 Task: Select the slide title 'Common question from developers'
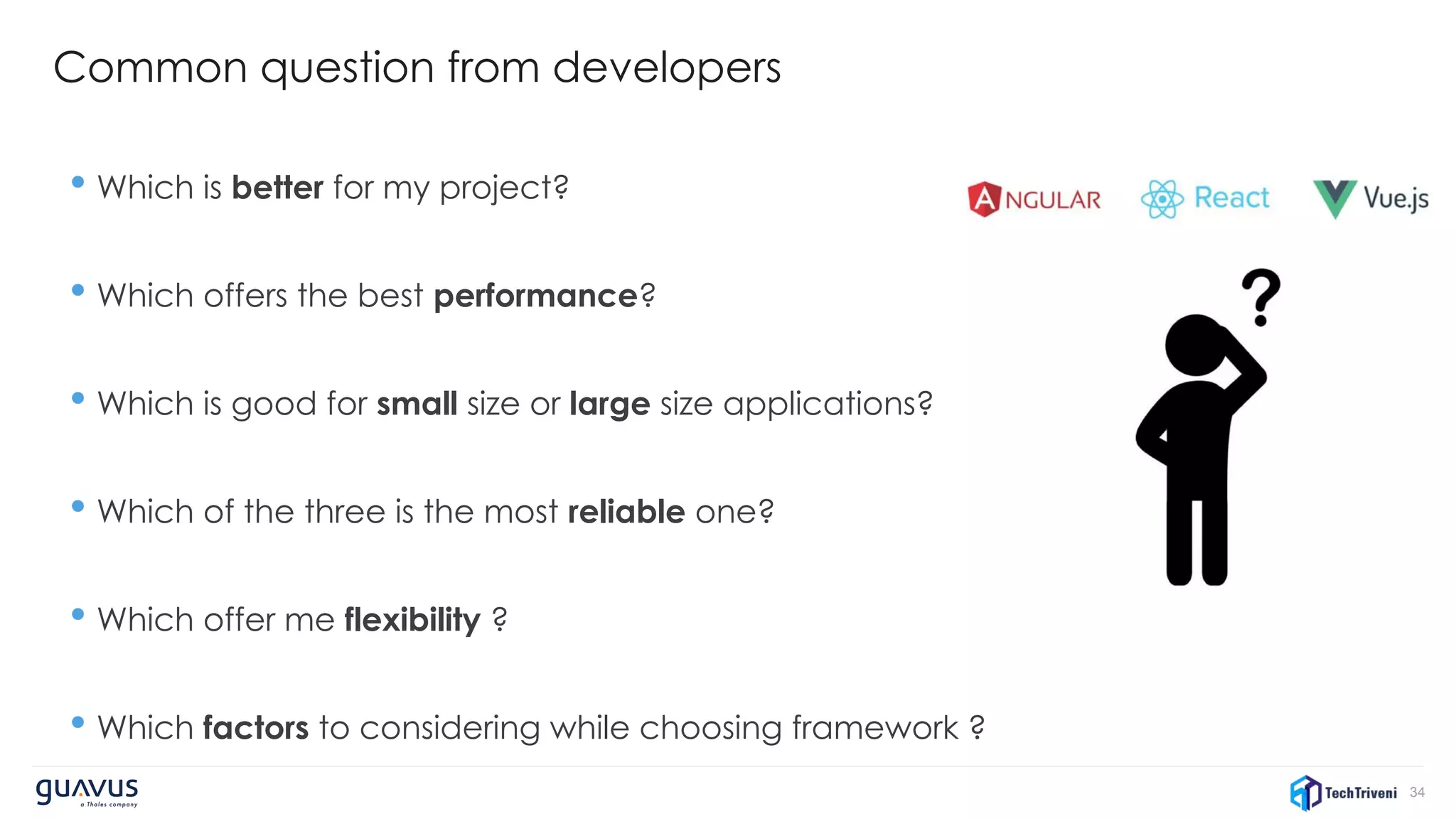[417, 68]
